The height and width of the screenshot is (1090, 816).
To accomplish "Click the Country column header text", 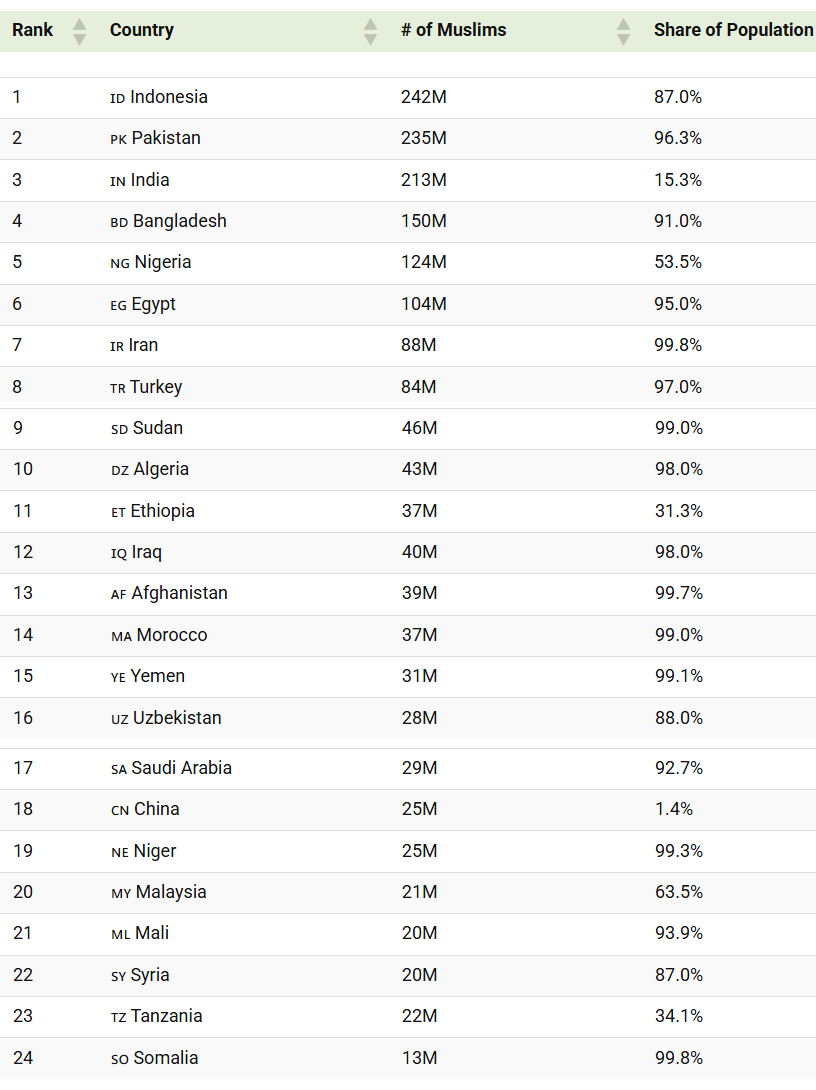I will point(142,30).
